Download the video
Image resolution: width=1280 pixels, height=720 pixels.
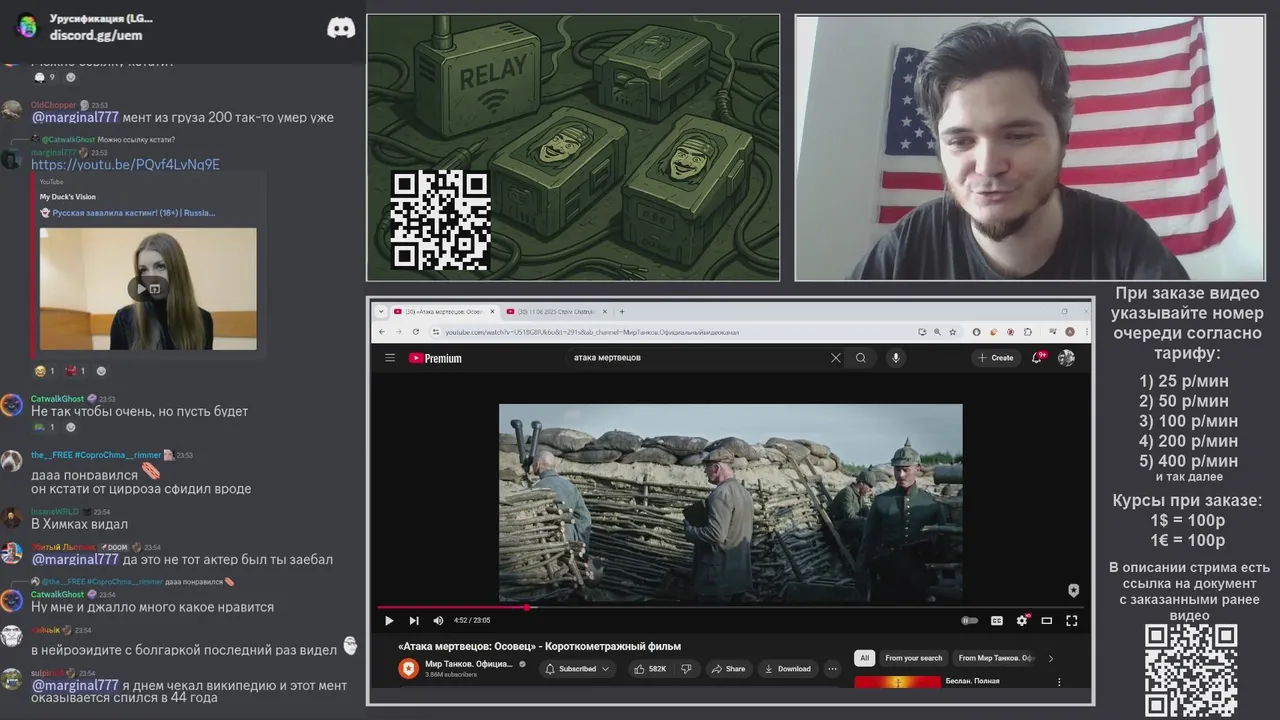787,669
